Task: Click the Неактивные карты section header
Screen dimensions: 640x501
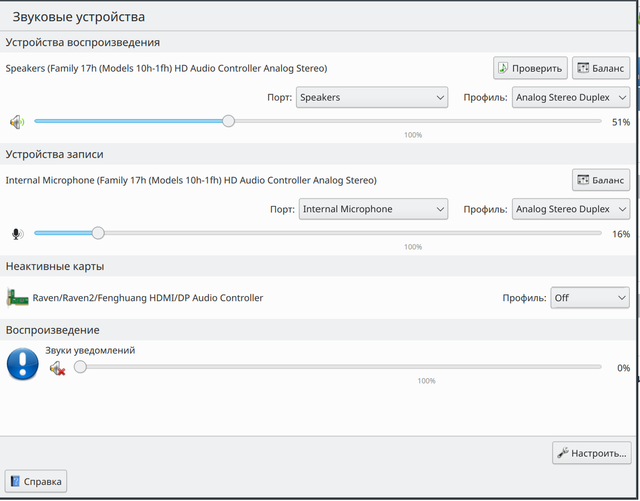Action: point(55,266)
